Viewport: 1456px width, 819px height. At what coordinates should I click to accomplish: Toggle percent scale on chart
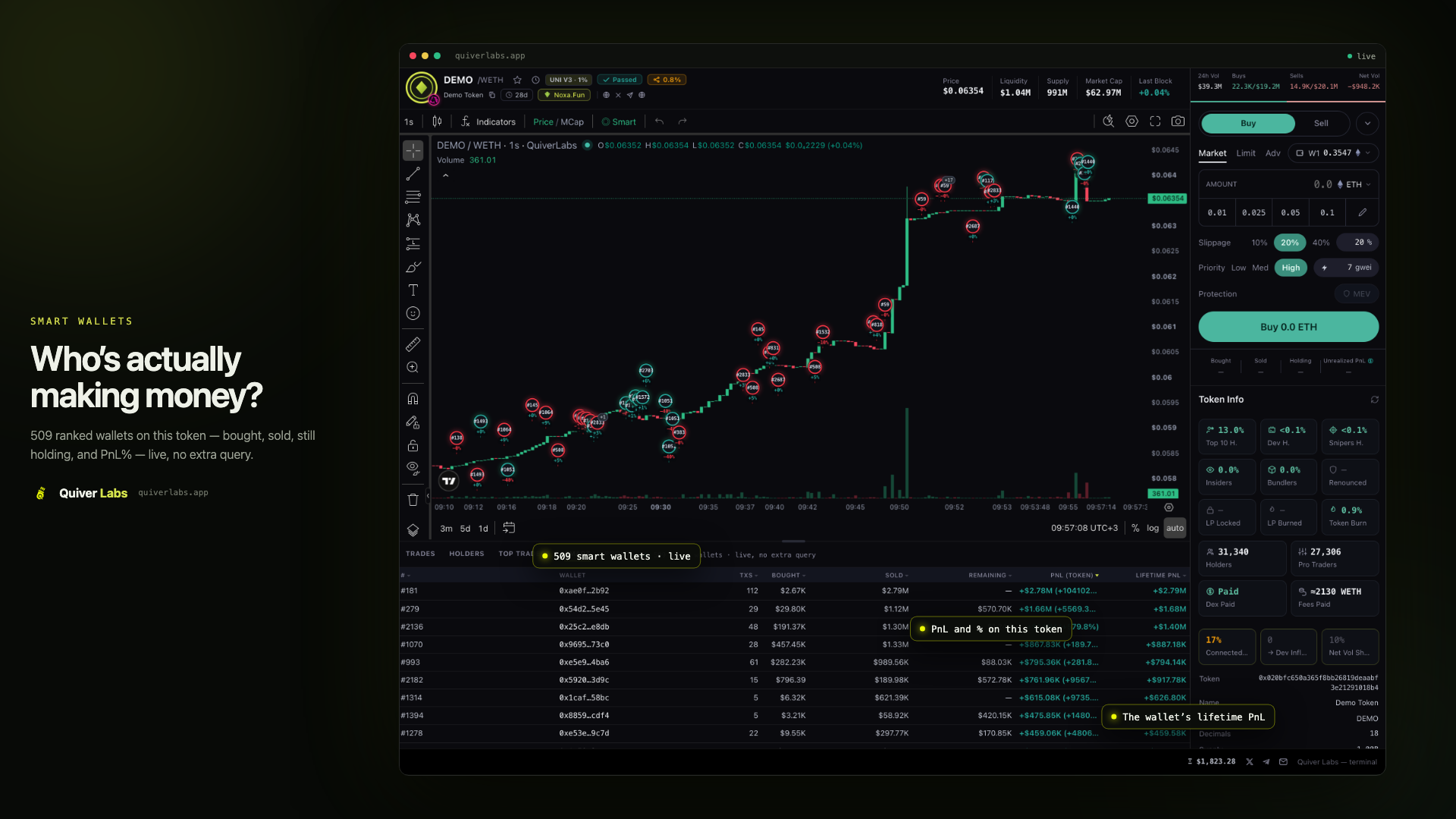1135,528
